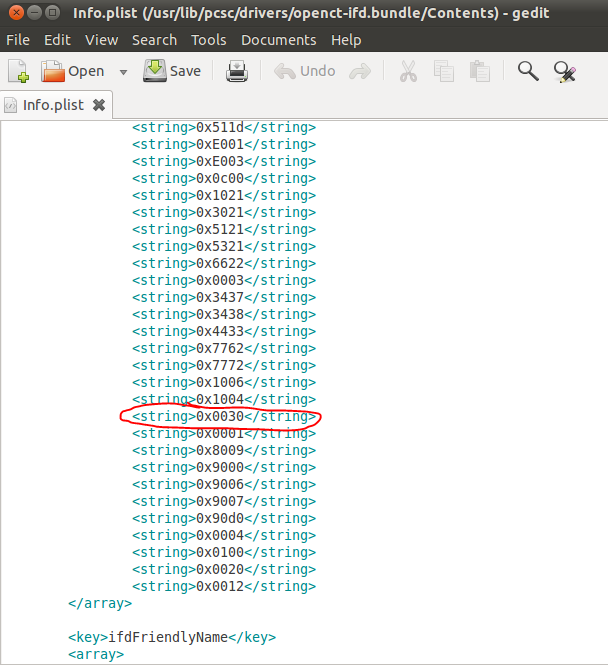Image resolution: width=608 pixels, height=665 pixels.
Task: Save the file using the Save button
Action: 172,71
